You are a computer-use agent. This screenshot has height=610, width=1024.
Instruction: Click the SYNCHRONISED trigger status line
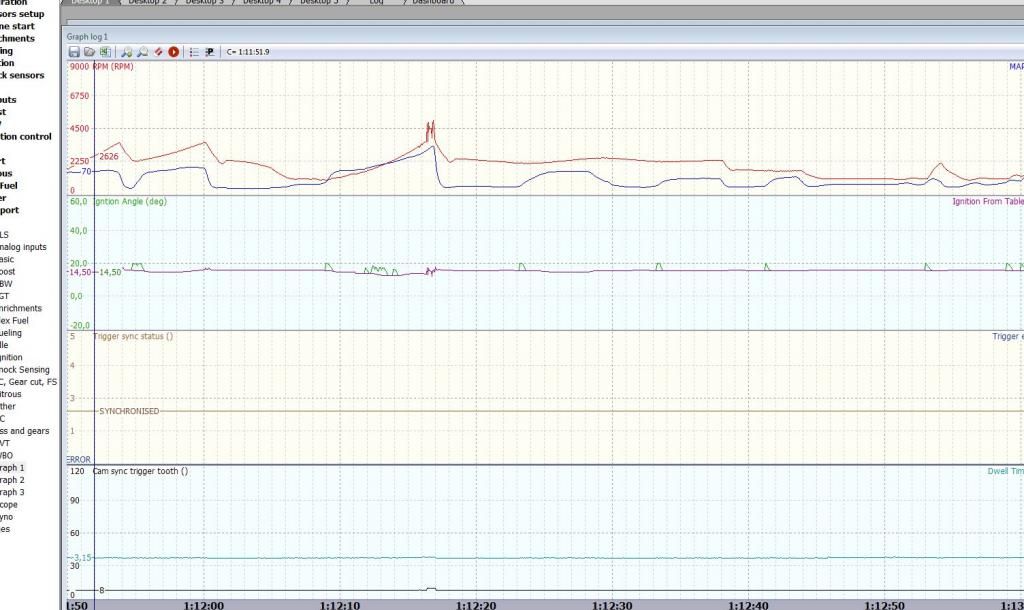tap(128, 411)
